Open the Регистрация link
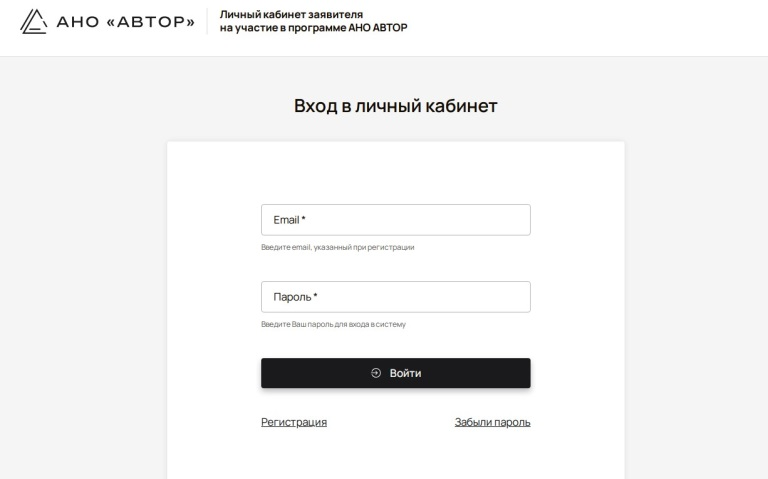The width and height of the screenshot is (768, 479). coord(294,422)
